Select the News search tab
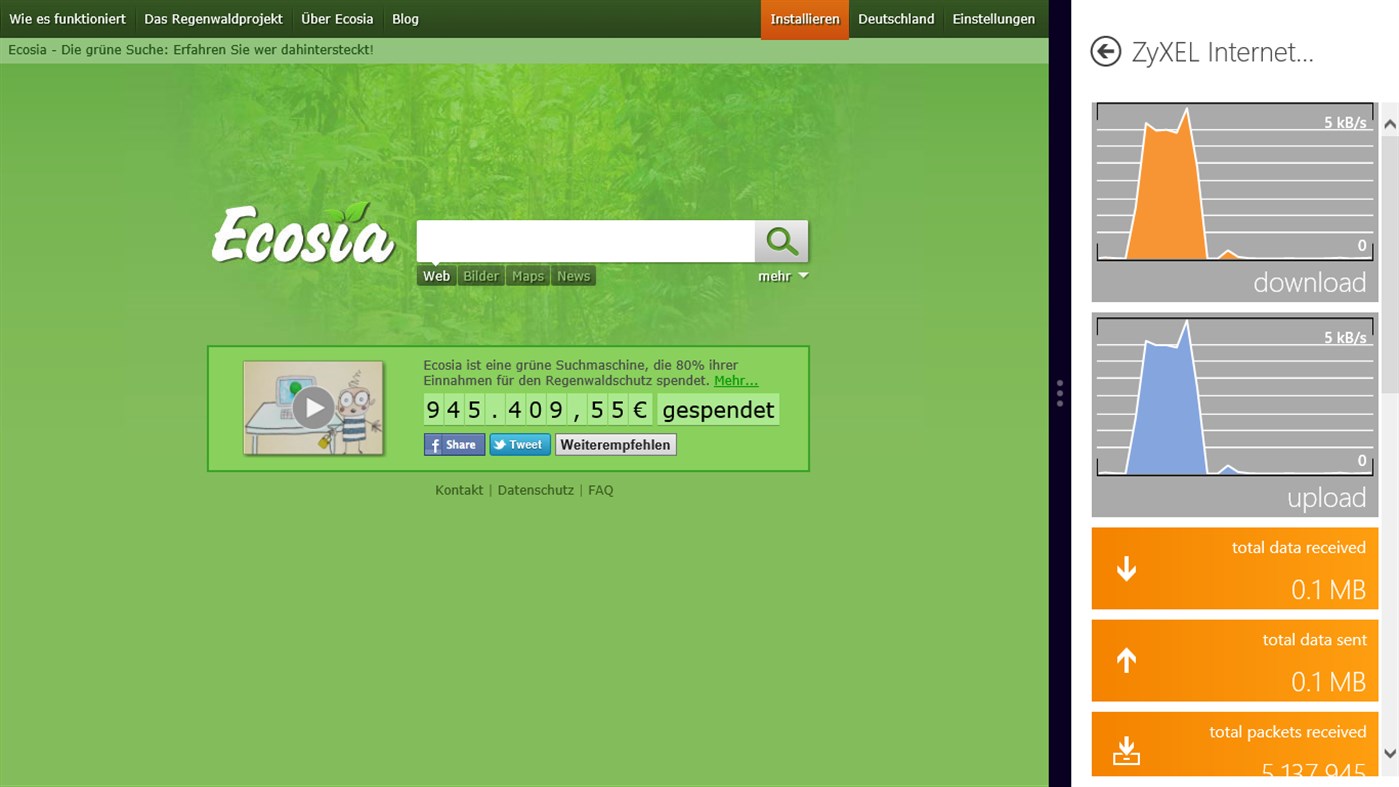1399x787 pixels. point(573,276)
